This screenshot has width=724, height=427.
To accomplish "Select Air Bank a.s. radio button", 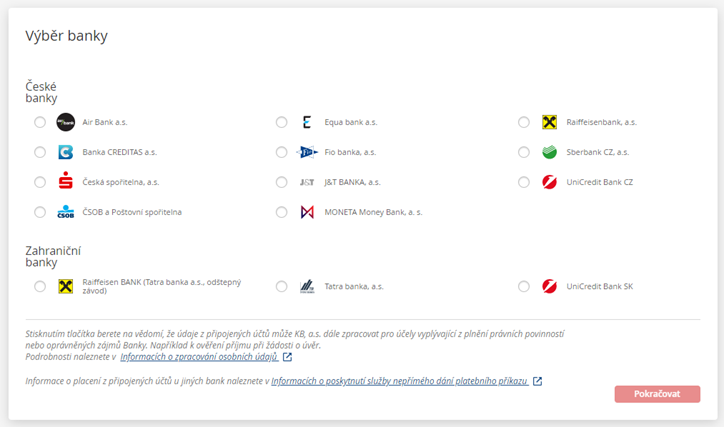I will point(40,122).
